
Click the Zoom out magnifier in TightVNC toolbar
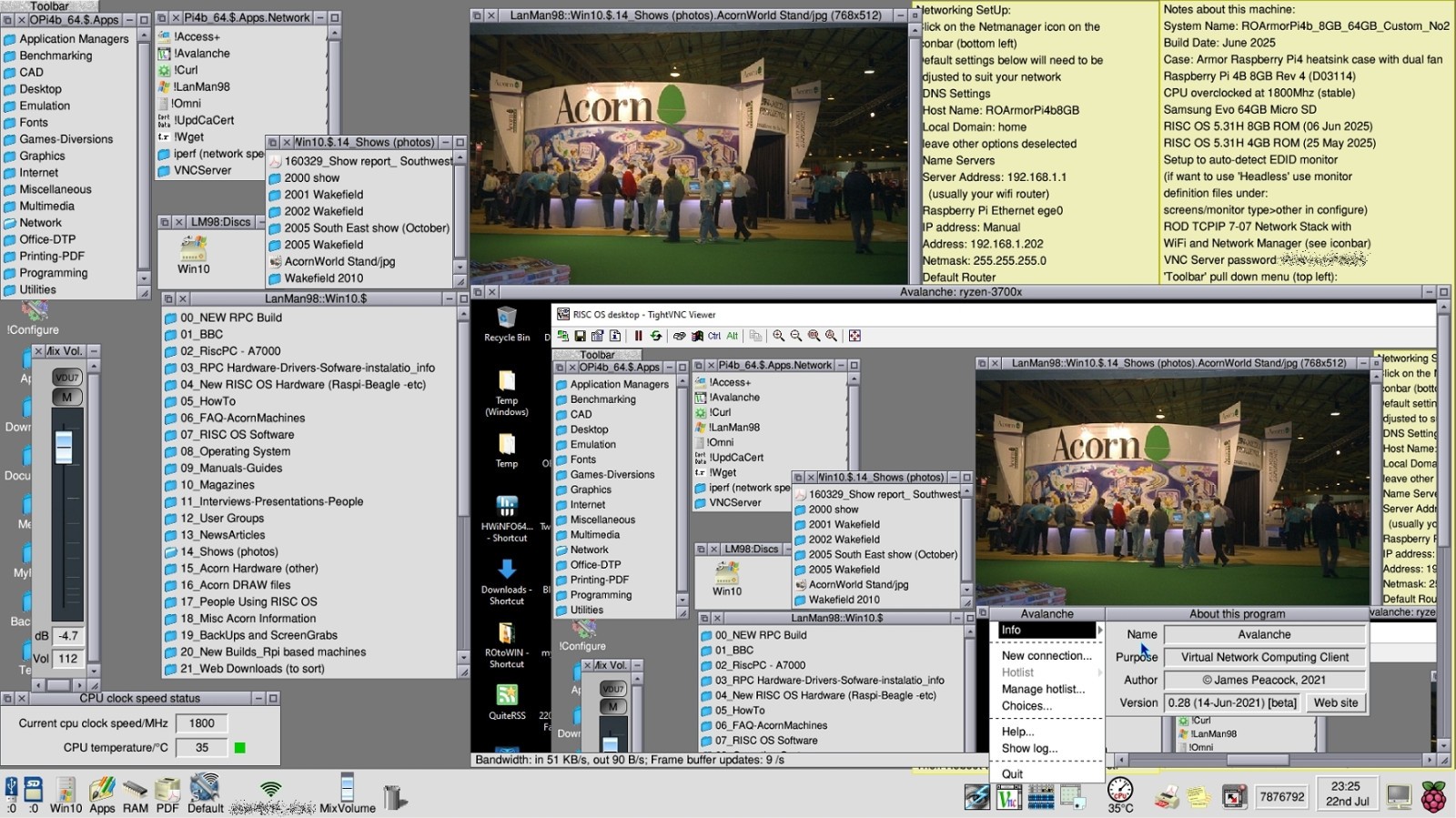click(796, 336)
